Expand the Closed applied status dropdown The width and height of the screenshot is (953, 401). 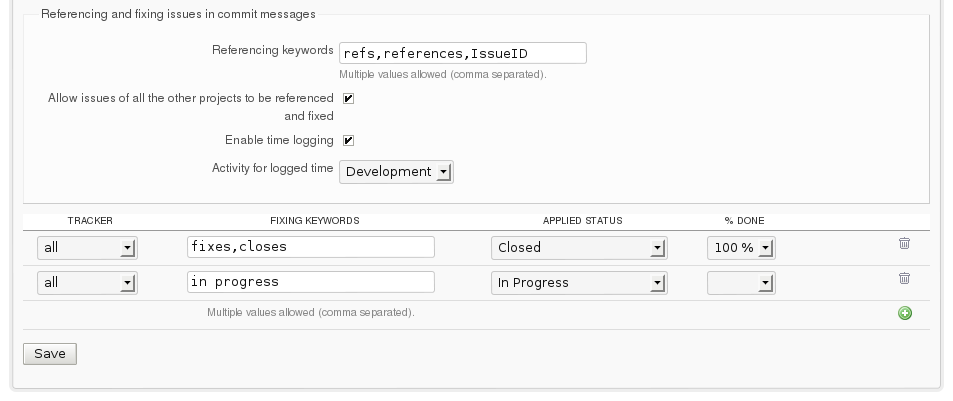[579, 248]
